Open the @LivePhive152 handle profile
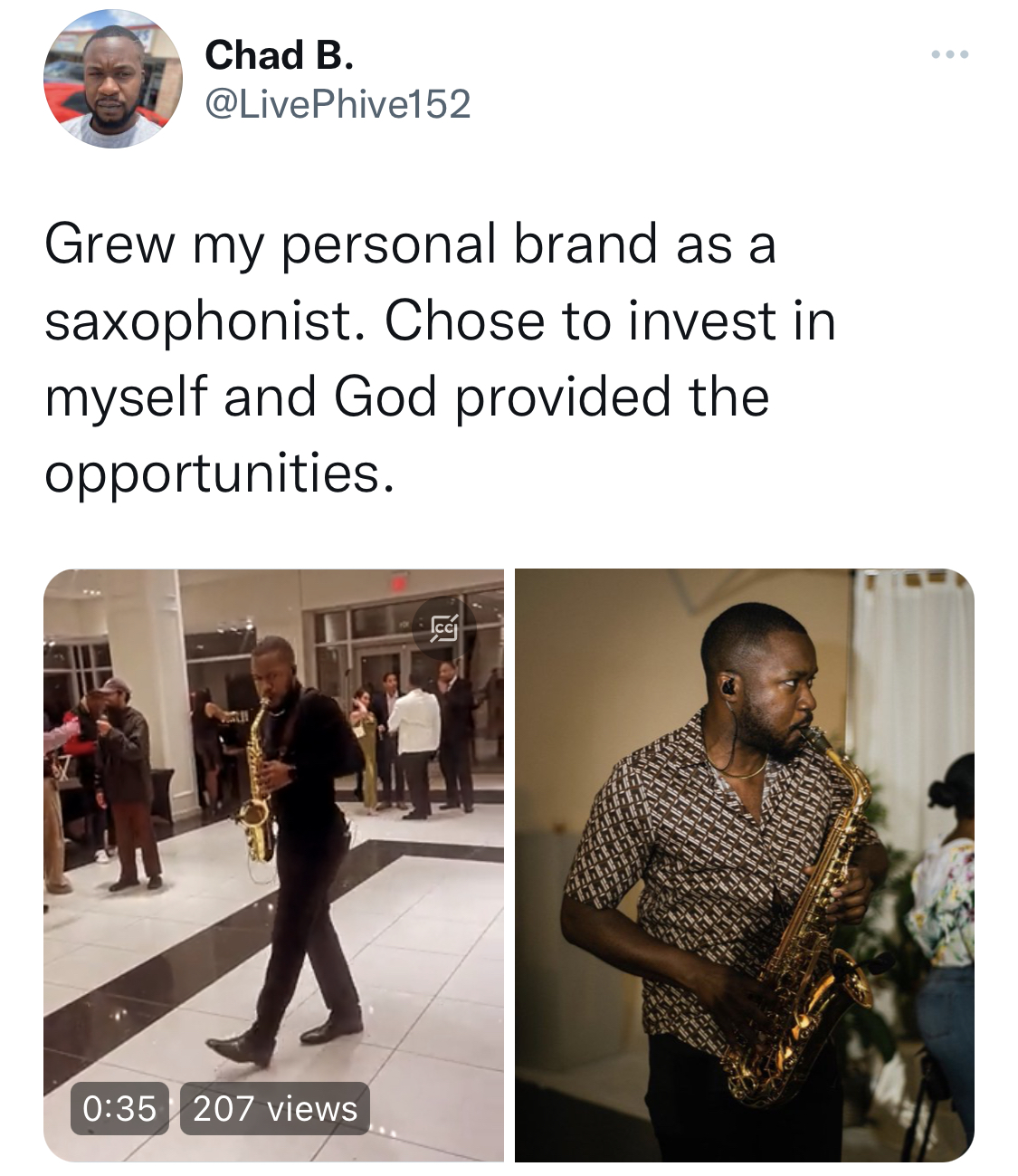The image size is (1018, 1176). point(338,105)
